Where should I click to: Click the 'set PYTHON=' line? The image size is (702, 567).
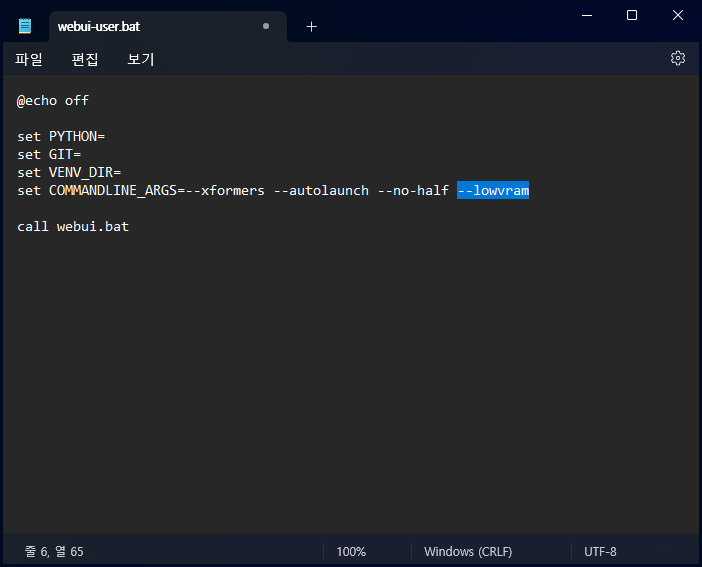tap(61, 136)
